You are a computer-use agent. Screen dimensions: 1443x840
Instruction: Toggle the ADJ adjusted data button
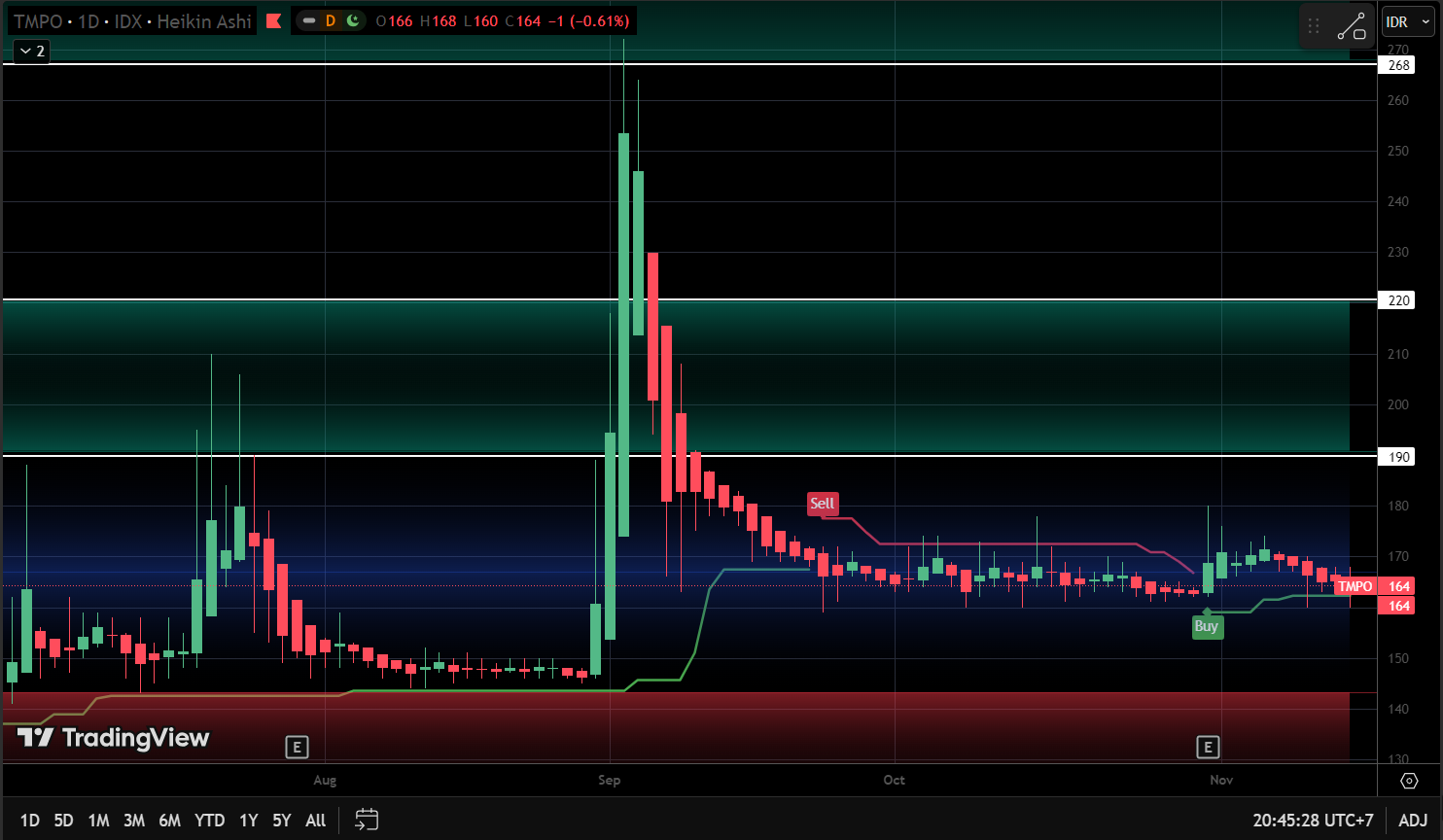(x=1413, y=821)
